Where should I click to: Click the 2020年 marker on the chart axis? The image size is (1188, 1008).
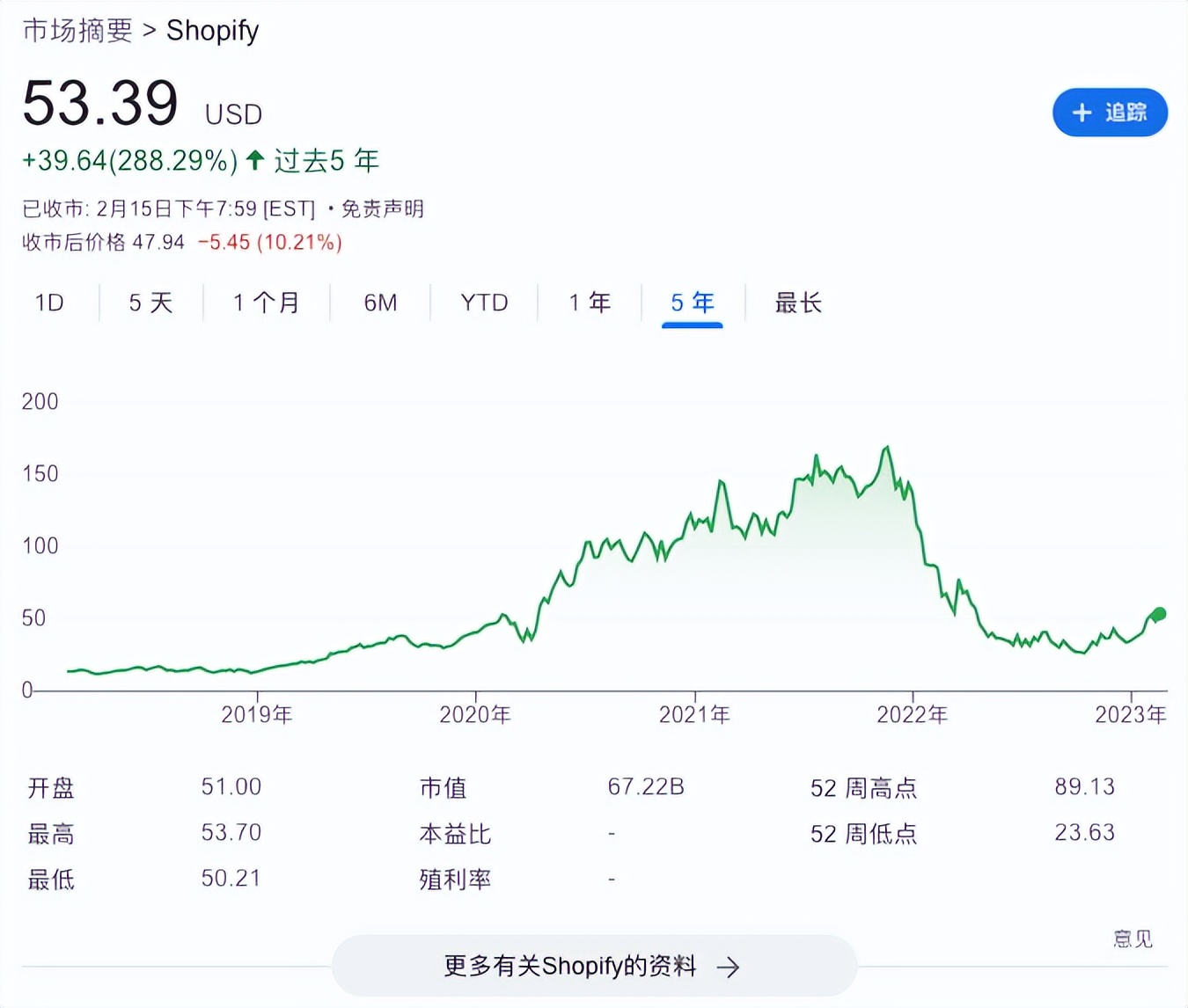tap(475, 714)
